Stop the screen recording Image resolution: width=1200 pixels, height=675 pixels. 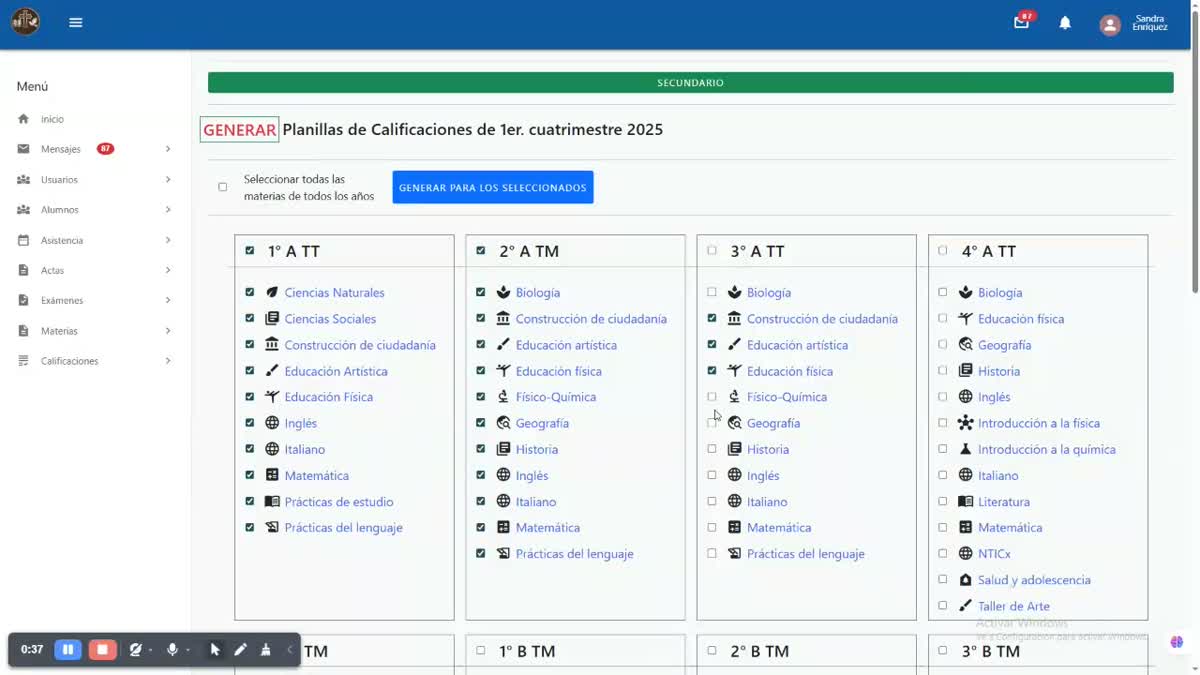click(102, 650)
